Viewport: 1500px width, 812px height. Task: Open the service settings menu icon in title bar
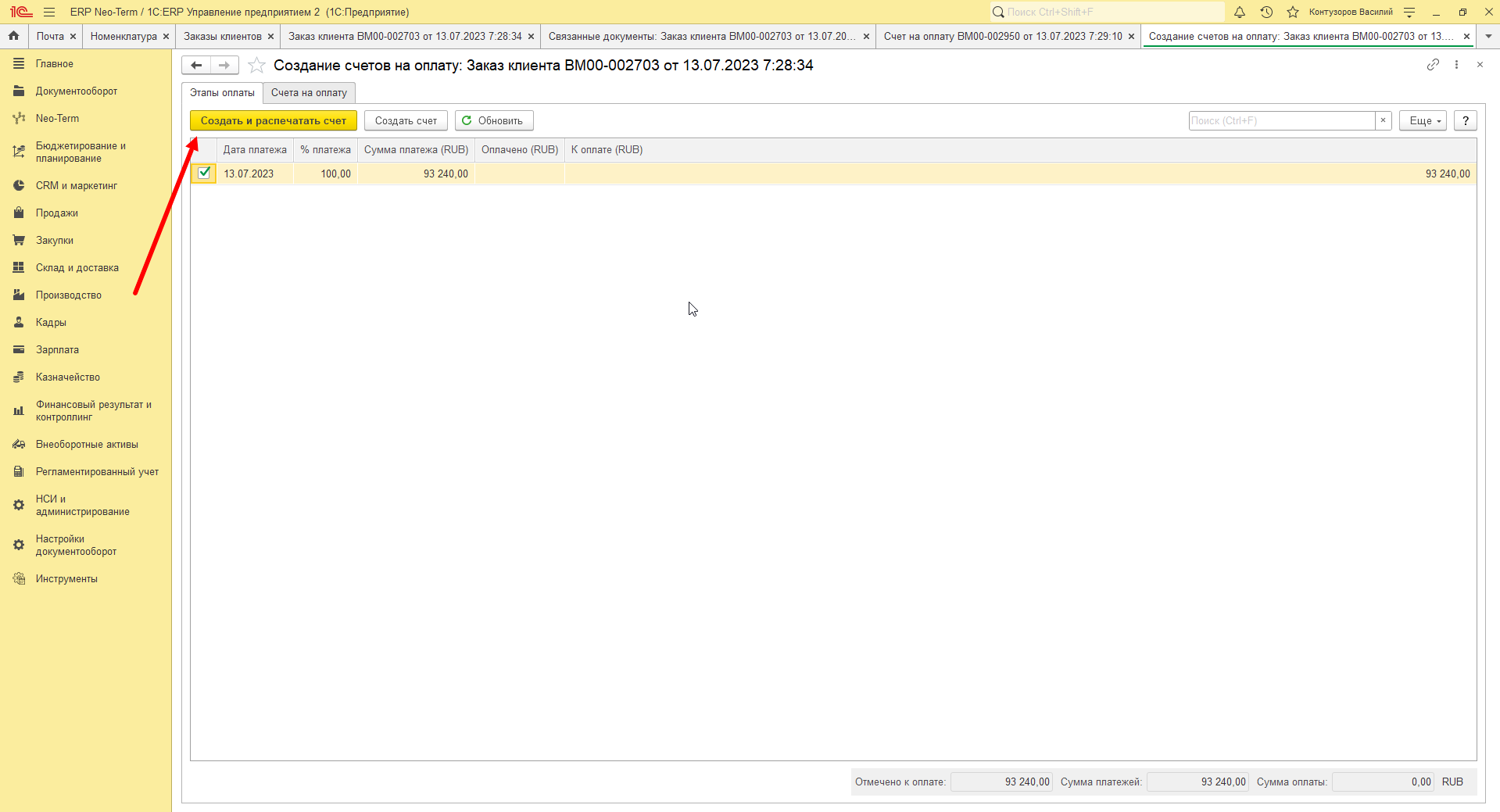1409,12
